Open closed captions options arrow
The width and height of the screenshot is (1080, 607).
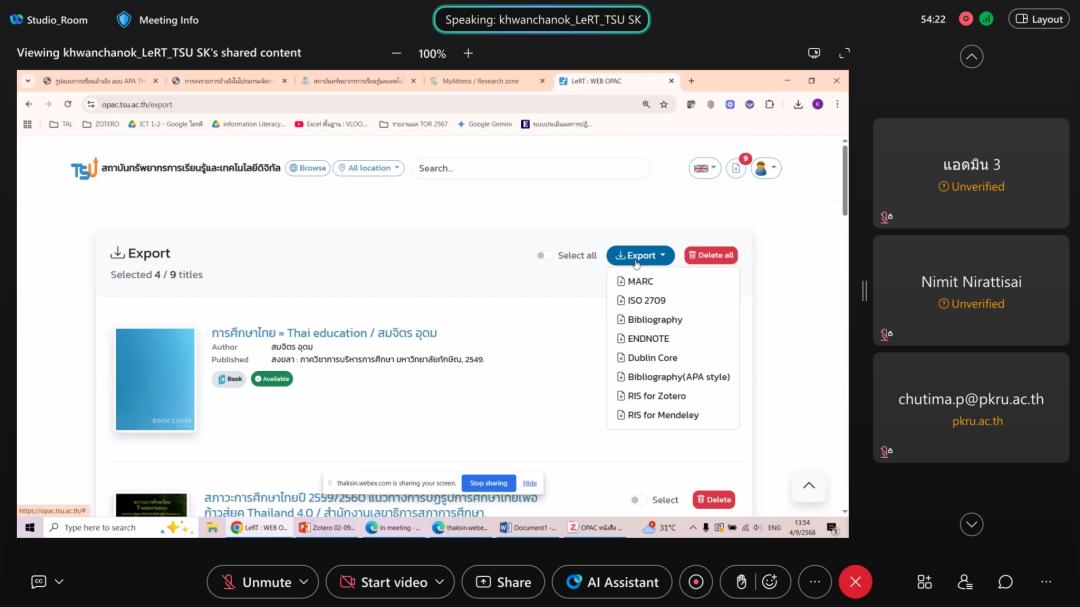[x=59, y=582]
